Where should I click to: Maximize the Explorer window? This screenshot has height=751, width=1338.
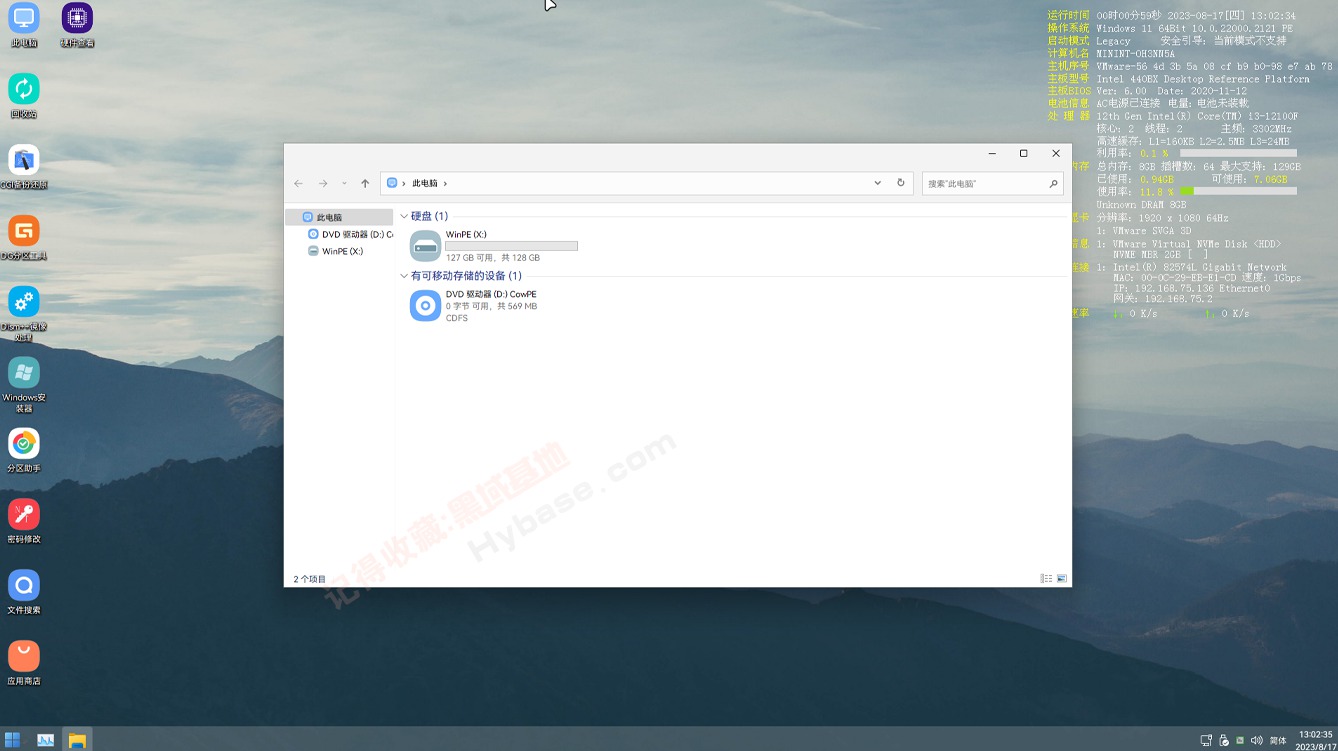click(1023, 154)
